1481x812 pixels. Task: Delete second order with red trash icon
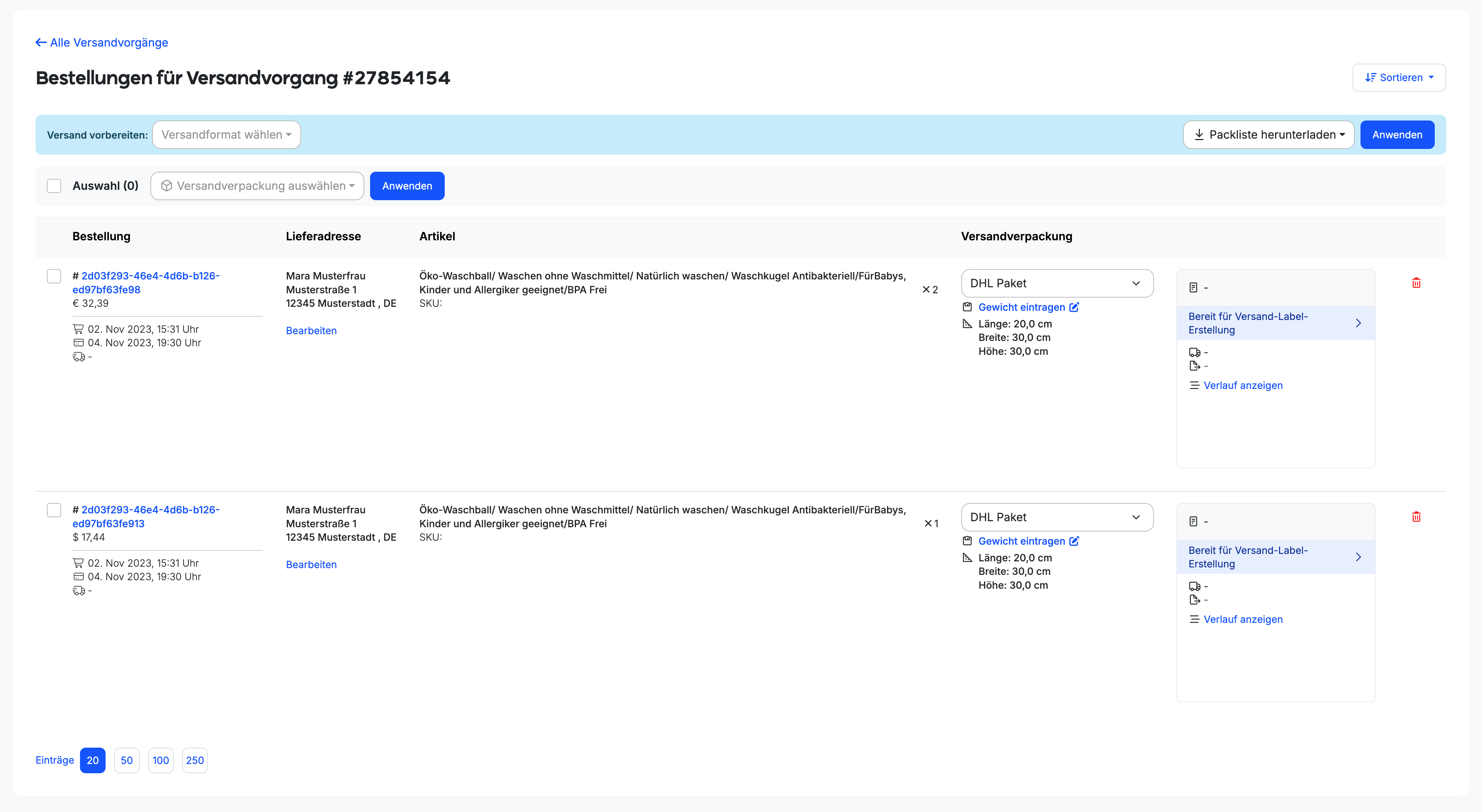pyautogui.click(x=1416, y=517)
